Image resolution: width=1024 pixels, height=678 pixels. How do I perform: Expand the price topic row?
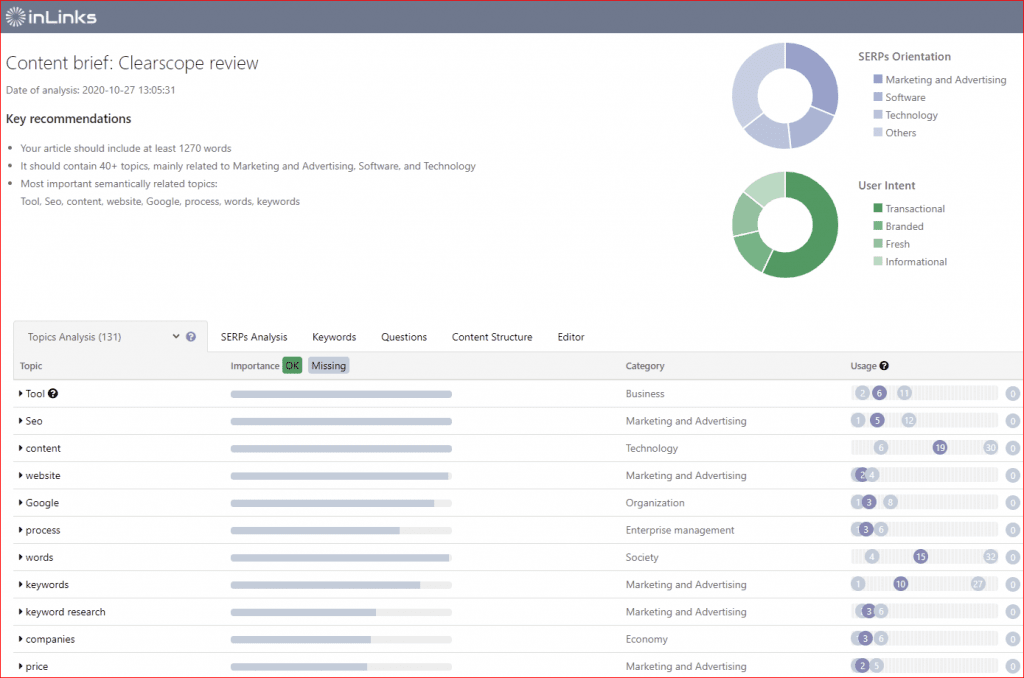point(20,666)
